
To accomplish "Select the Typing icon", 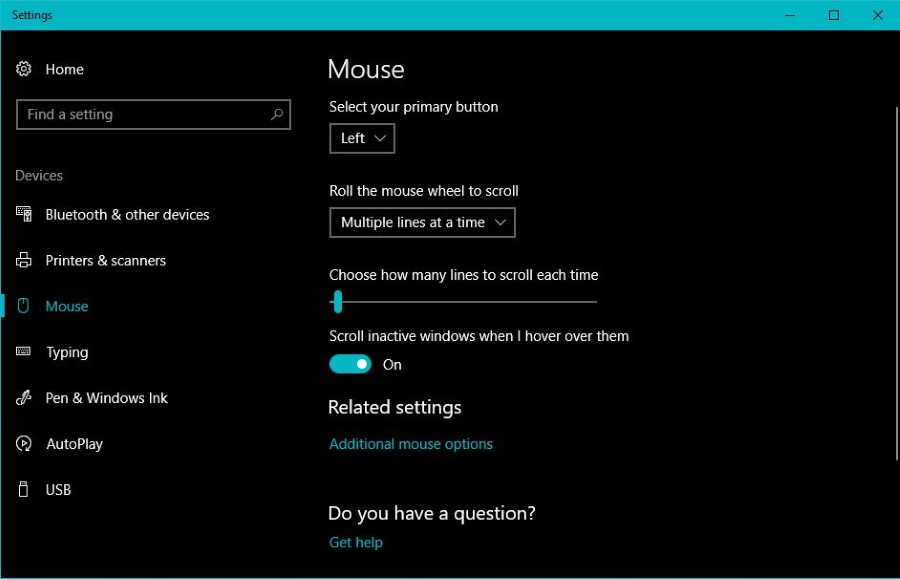I will 23,352.
